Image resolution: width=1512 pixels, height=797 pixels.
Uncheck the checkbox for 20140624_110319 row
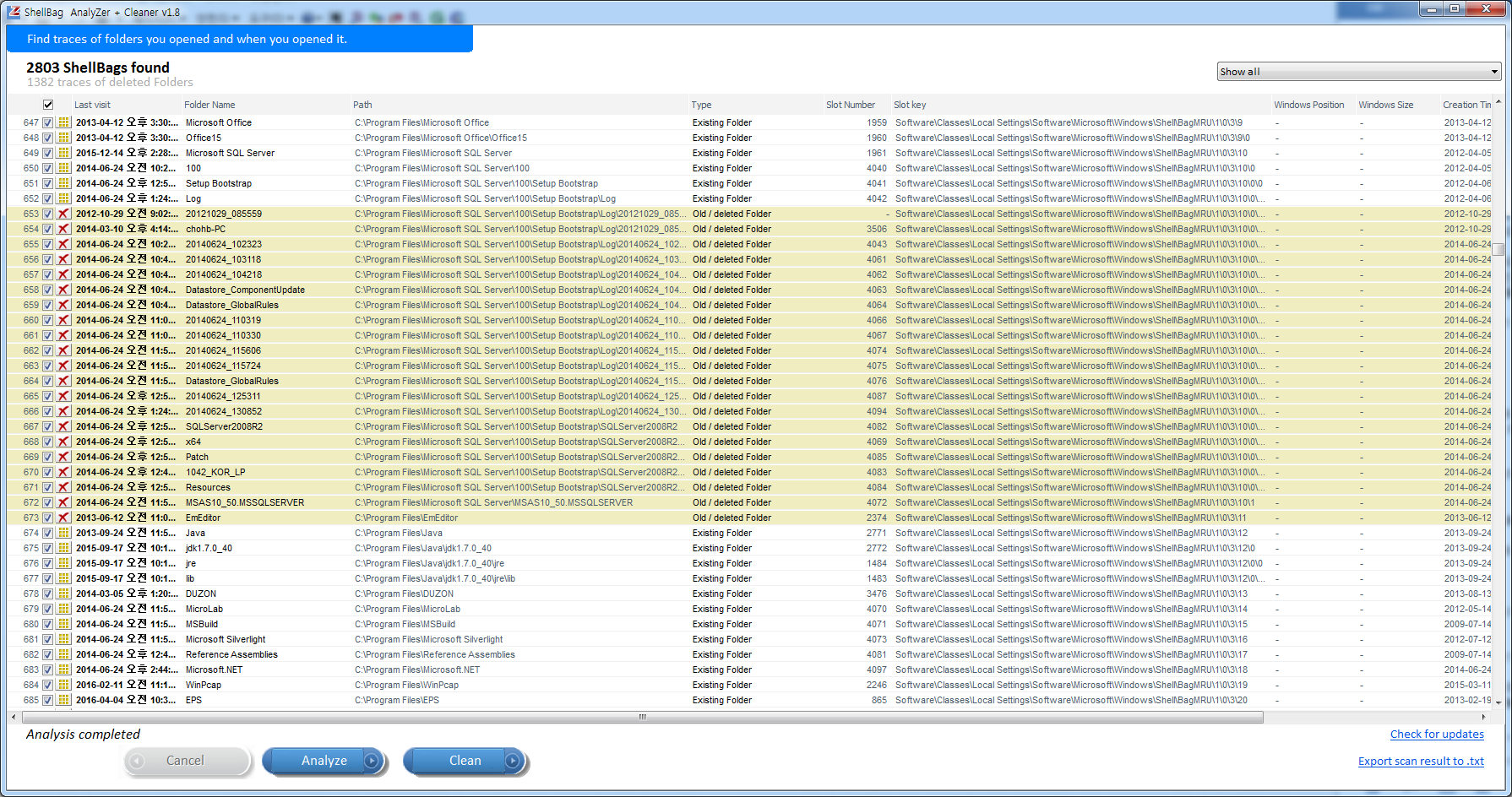tap(48, 320)
